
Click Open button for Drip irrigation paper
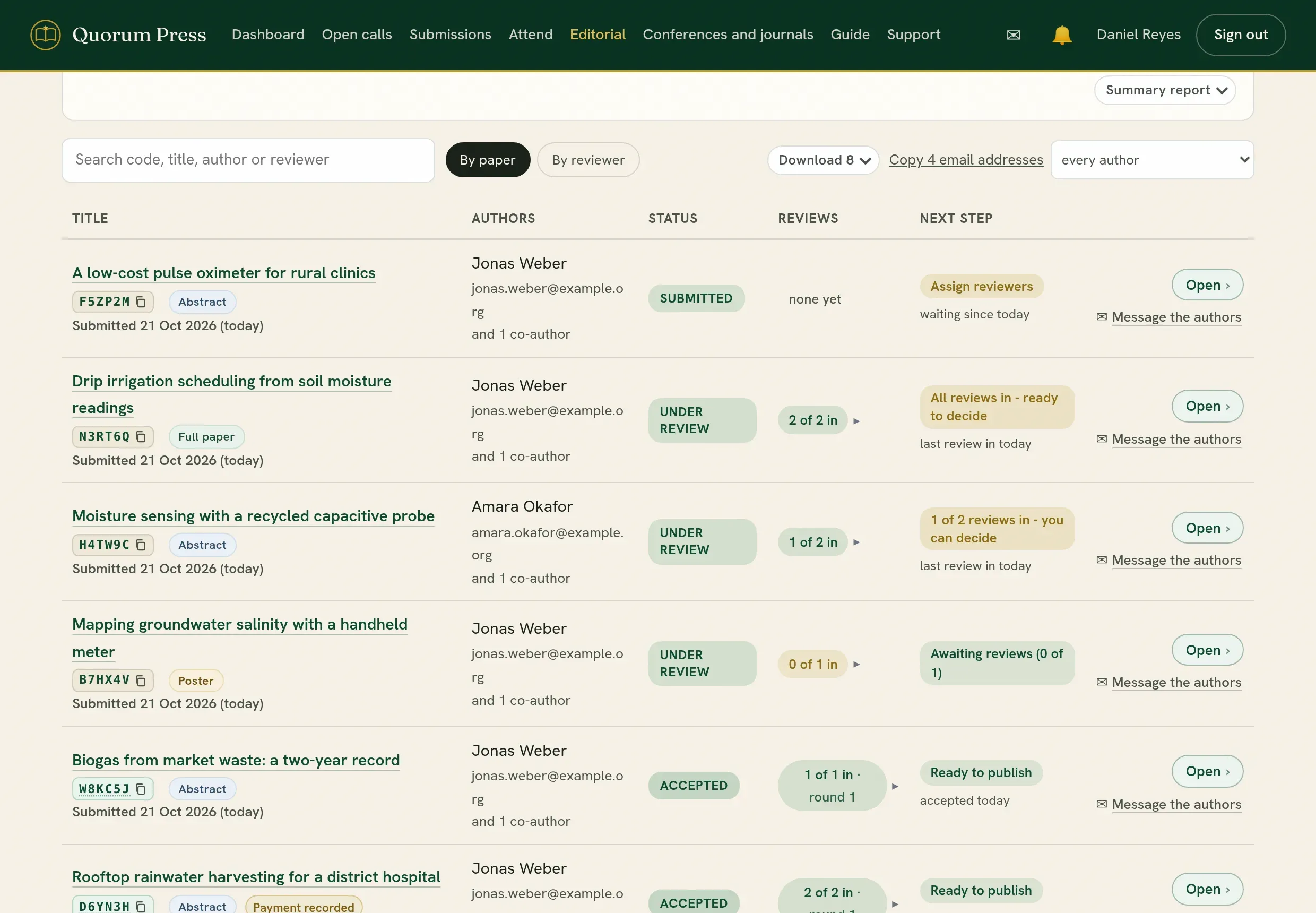click(1207, 406)
